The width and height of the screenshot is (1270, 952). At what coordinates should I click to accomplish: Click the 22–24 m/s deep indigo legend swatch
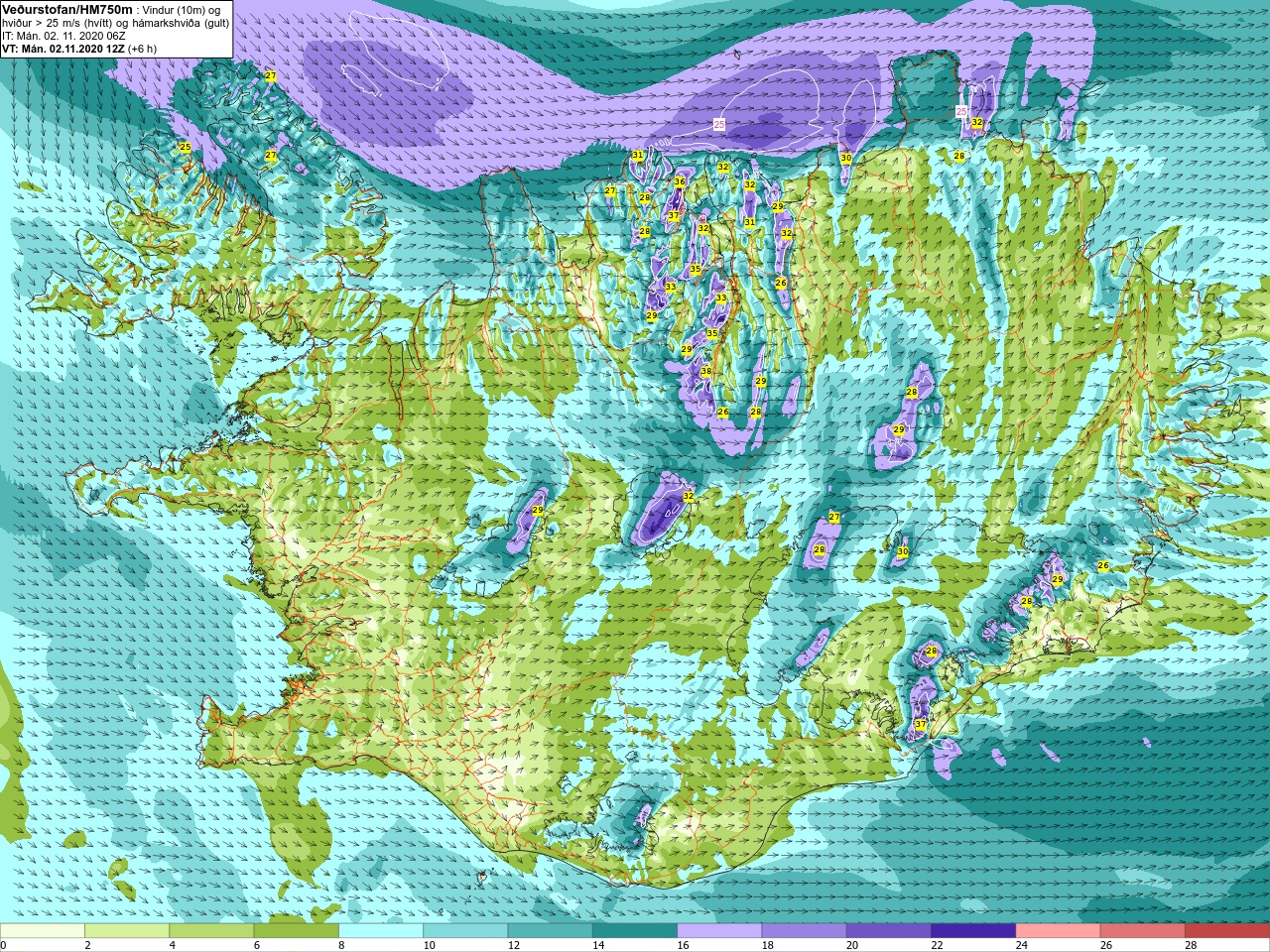click(x=973, y=931)
